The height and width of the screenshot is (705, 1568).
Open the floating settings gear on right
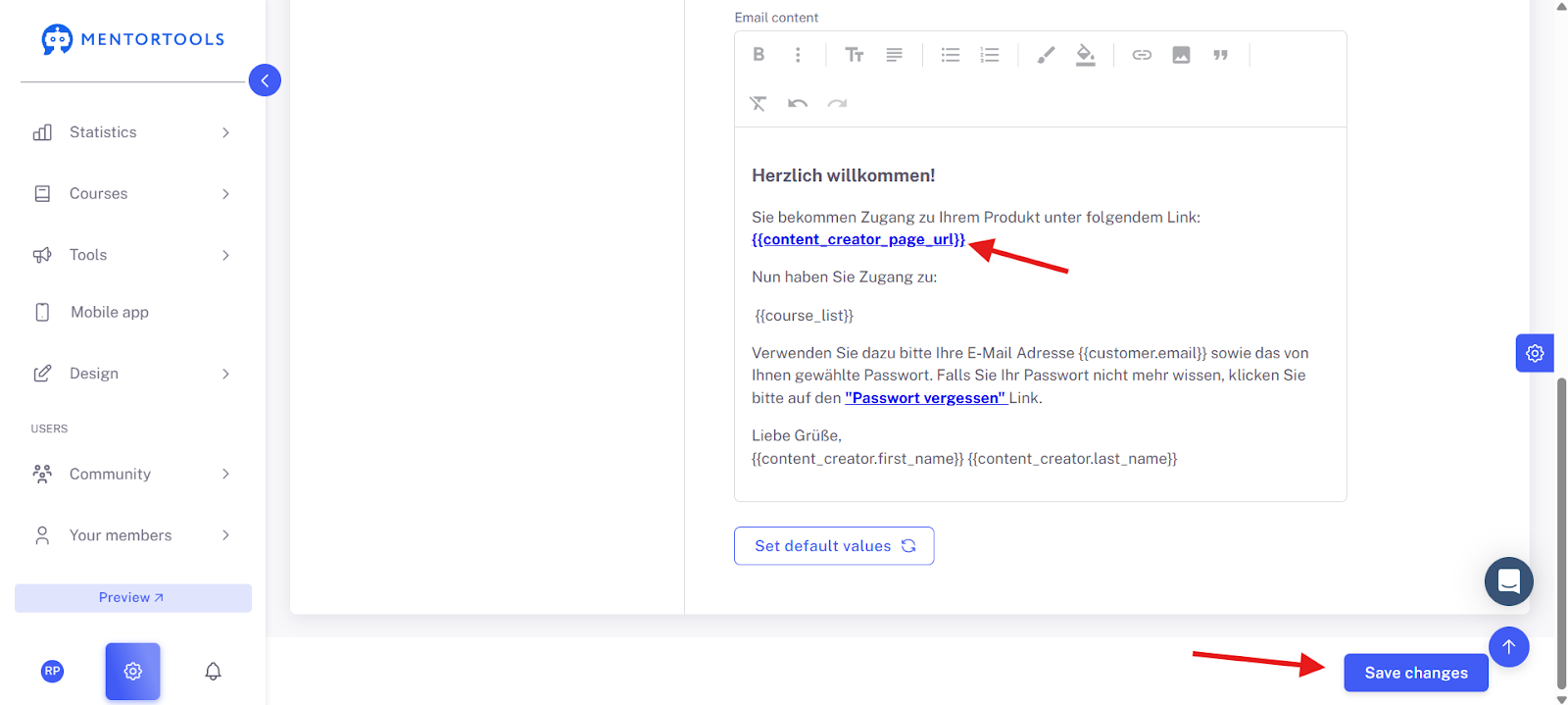pos(1535,353)
